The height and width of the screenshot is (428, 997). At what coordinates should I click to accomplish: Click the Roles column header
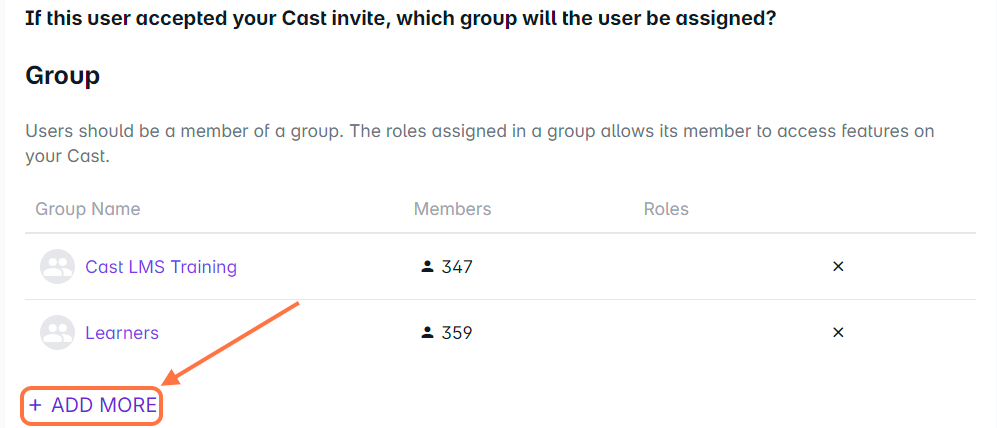tap(666, 209)
